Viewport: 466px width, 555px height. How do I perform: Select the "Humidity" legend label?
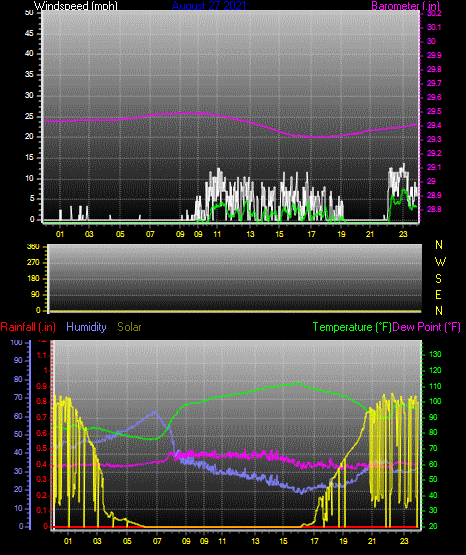[86, 327]
